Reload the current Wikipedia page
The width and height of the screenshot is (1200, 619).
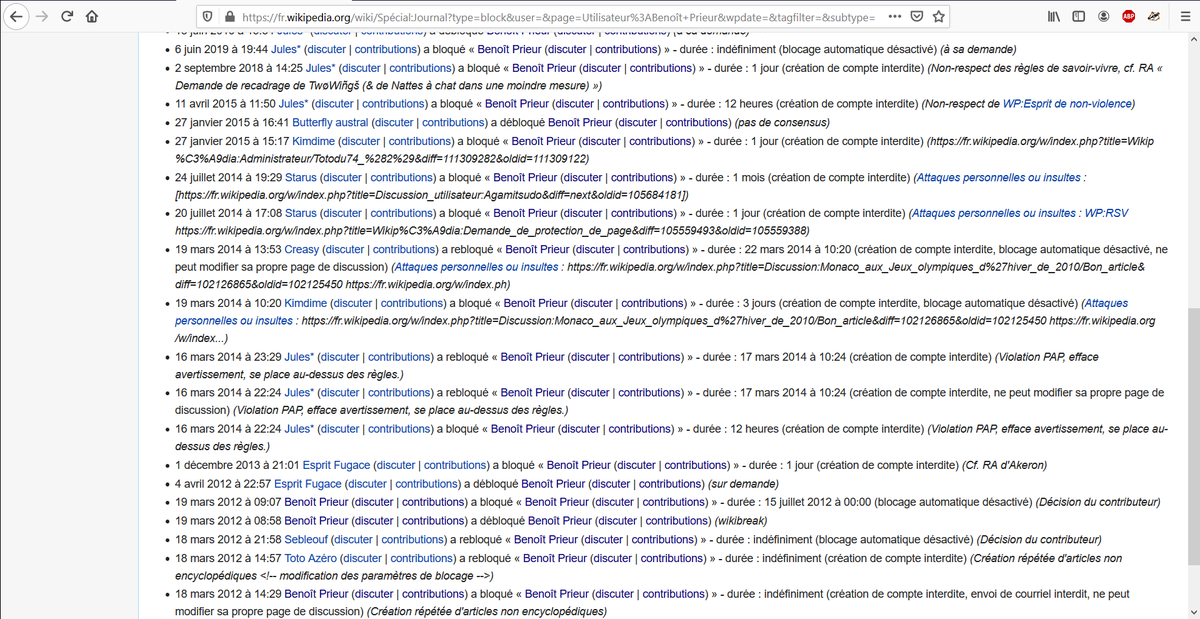tap(67, 17)
